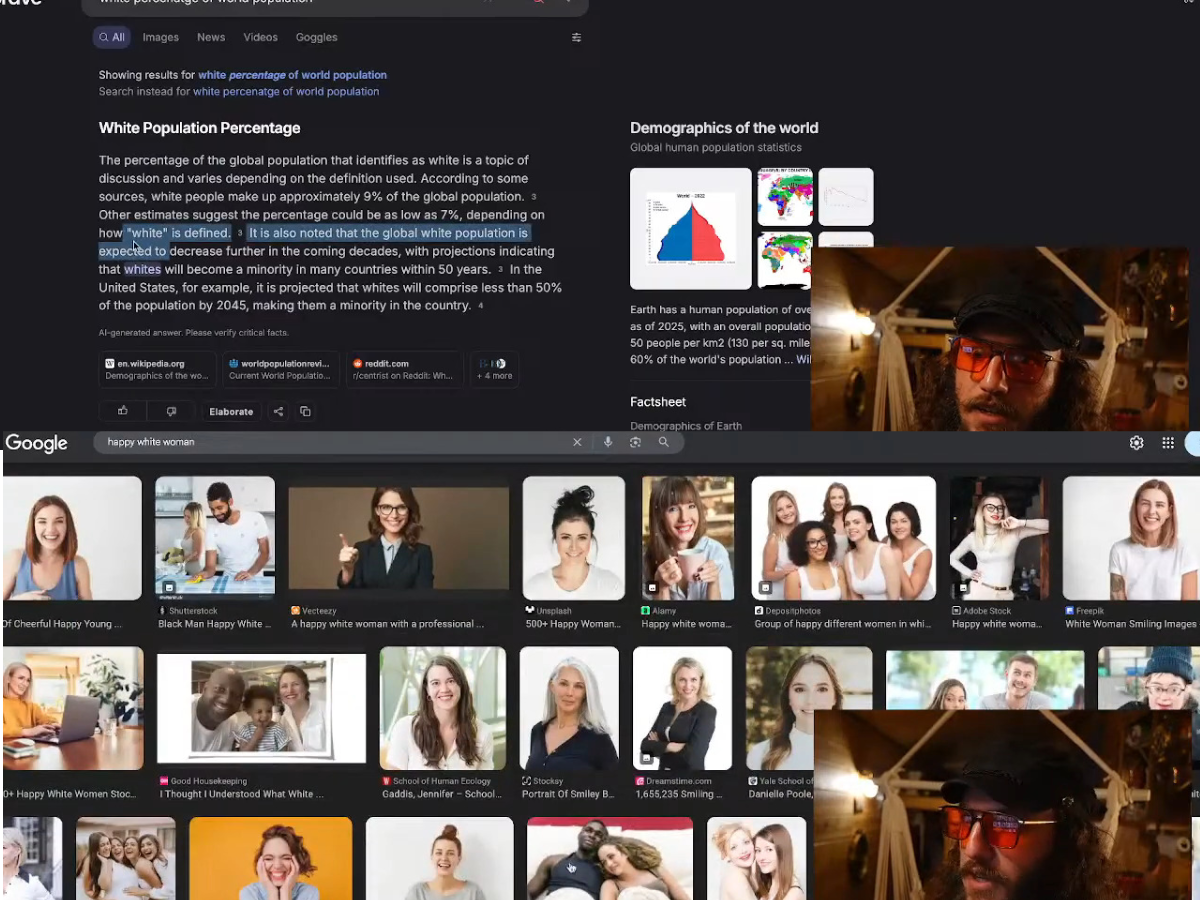Follow the corrected 'white percentage of world population' link
This screenshot has height=900, width=1200.
click(x=292, y=75)
